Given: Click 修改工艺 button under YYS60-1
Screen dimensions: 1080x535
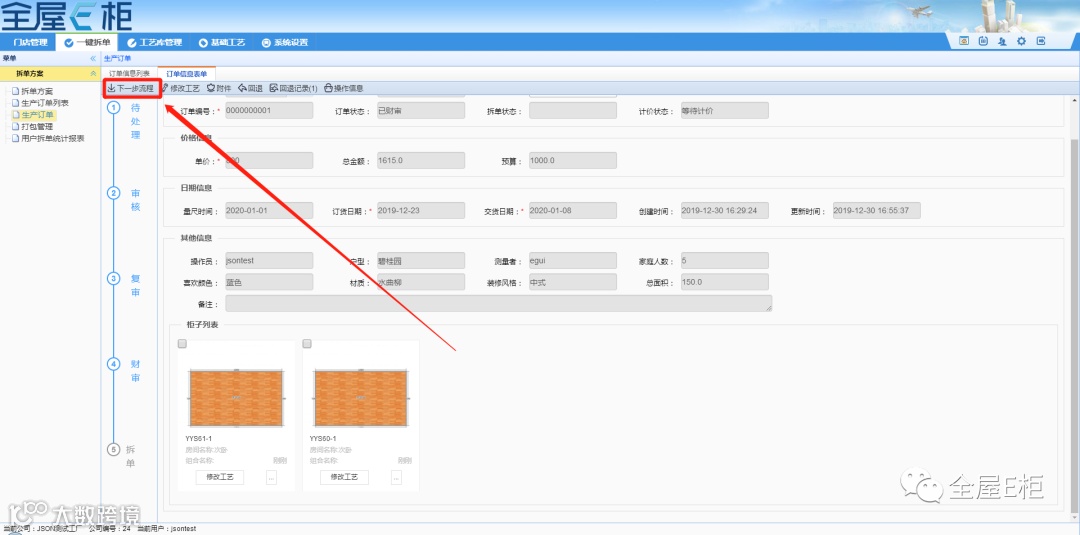Looking at the screenshot, I should (x=344, y=477).
